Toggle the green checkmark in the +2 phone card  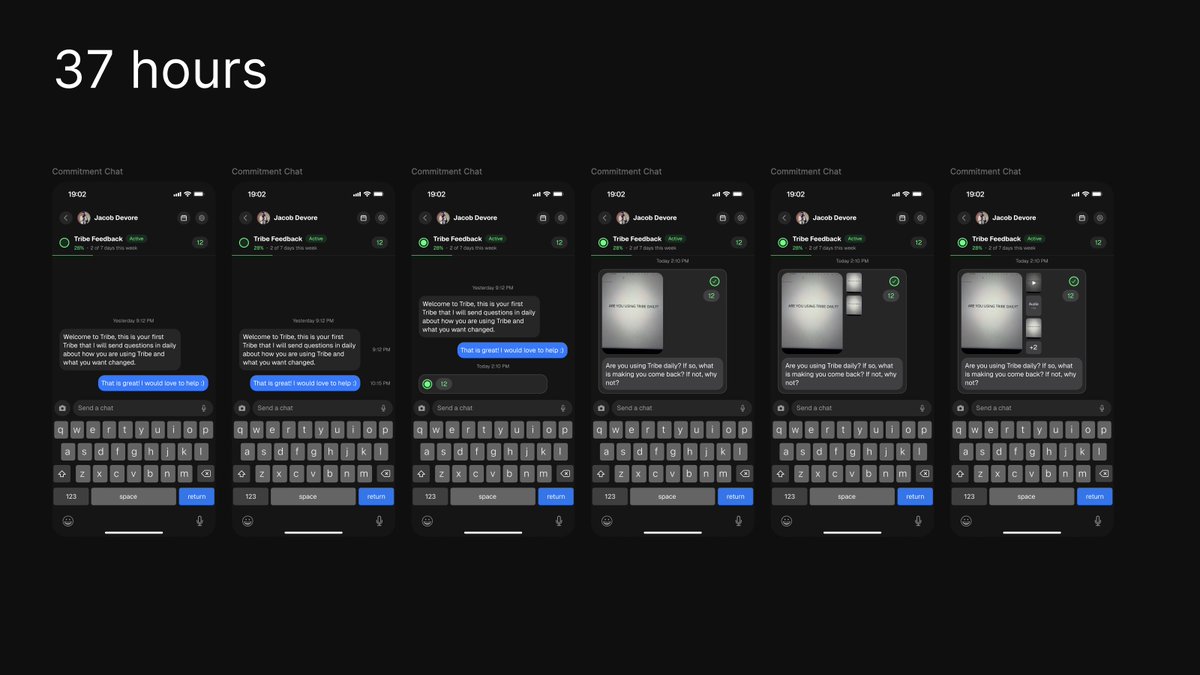1073,282
